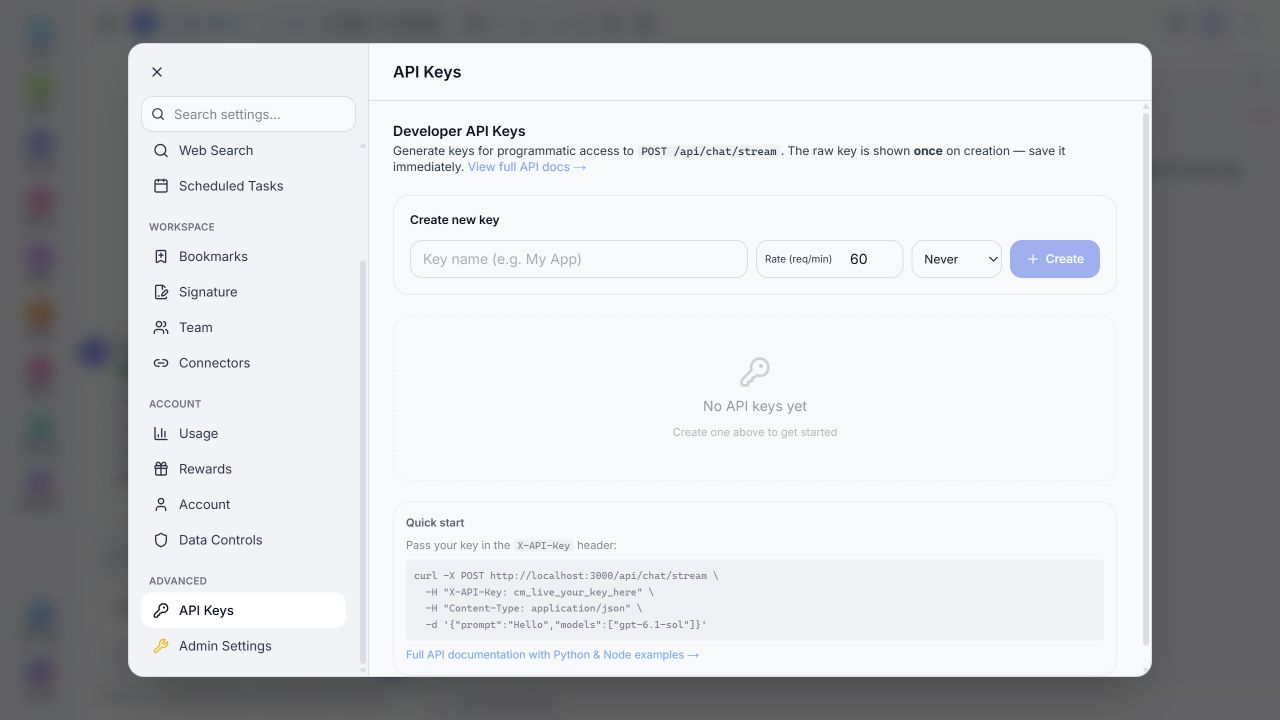
Task: Click the Web Search magnifier icon
Action: tap(161, 150)
